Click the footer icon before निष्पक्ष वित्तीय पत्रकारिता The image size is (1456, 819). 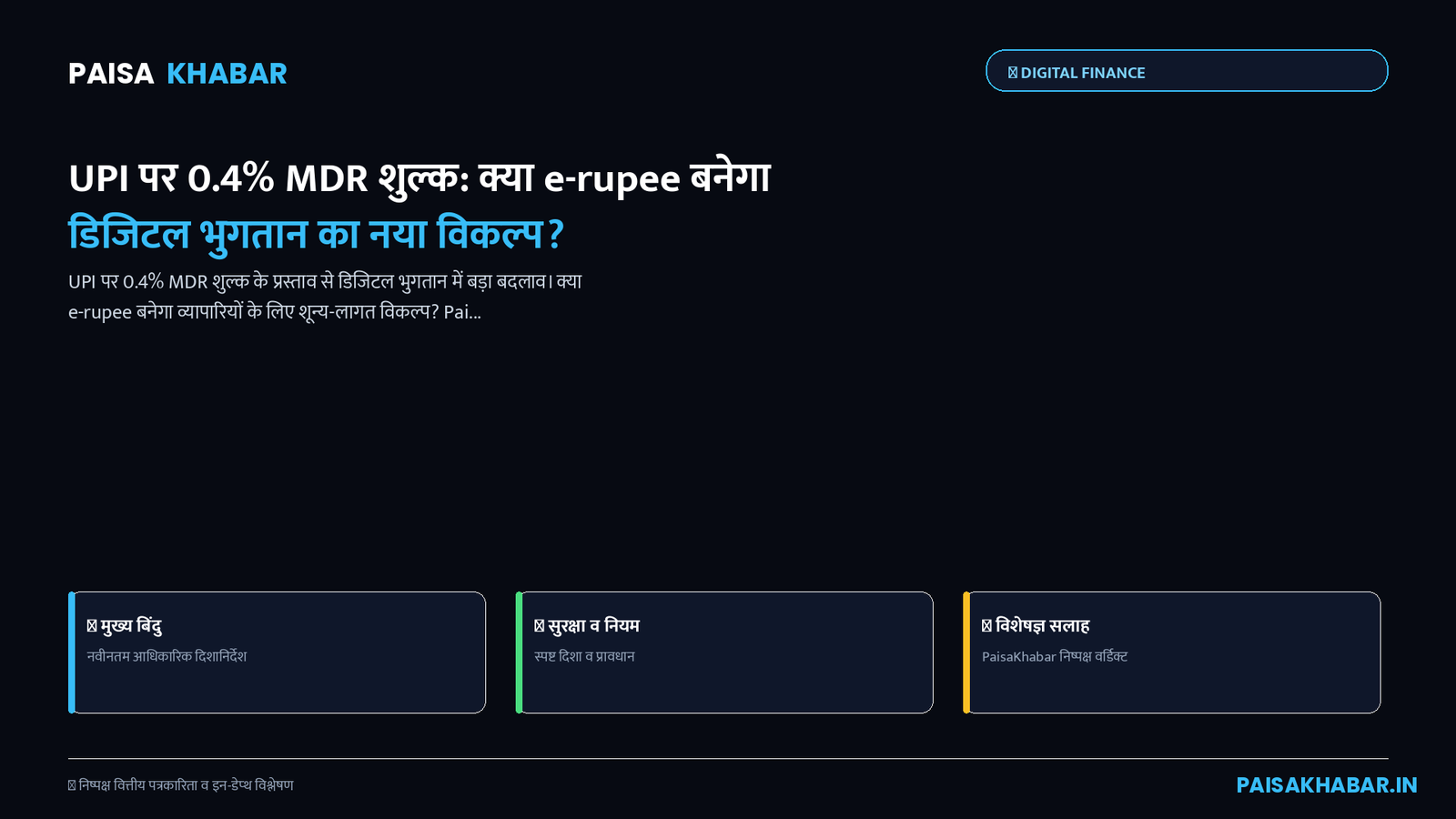[x=72, y=785]
